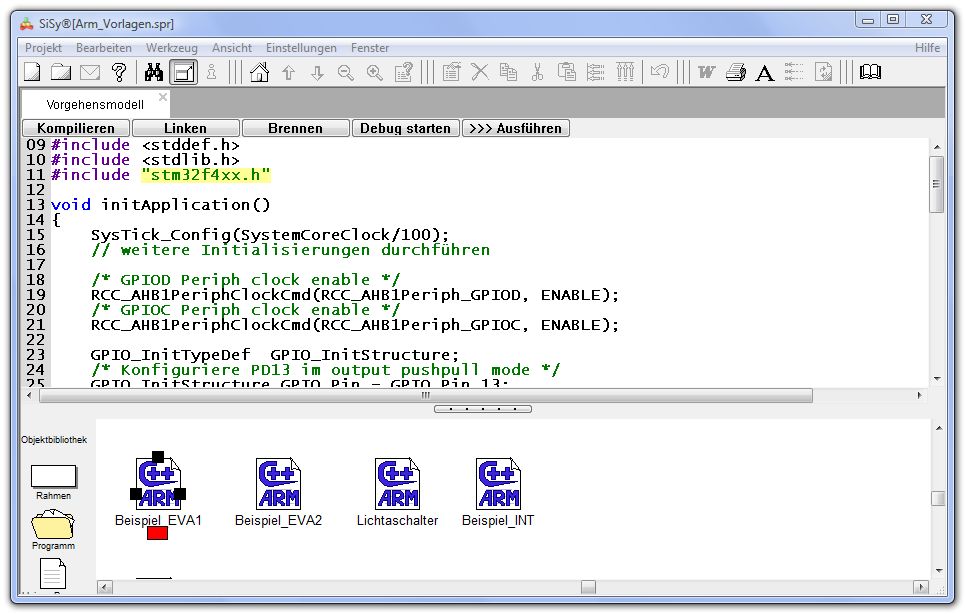965x614 pixels.
Task: Click the red marker under Beispiel_EVA1
Action: pyautogui.click(x=158, y=533)
